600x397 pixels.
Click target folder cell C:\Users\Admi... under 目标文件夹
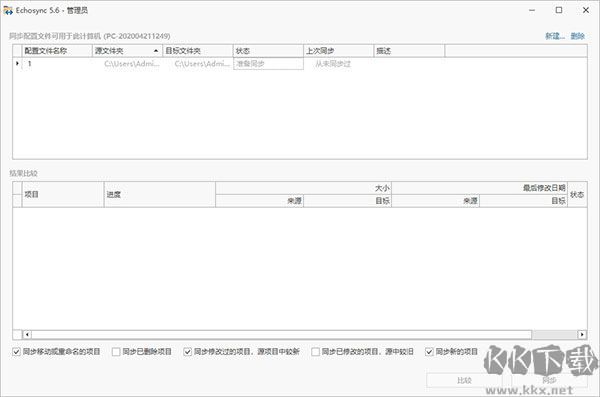point(198,64)
